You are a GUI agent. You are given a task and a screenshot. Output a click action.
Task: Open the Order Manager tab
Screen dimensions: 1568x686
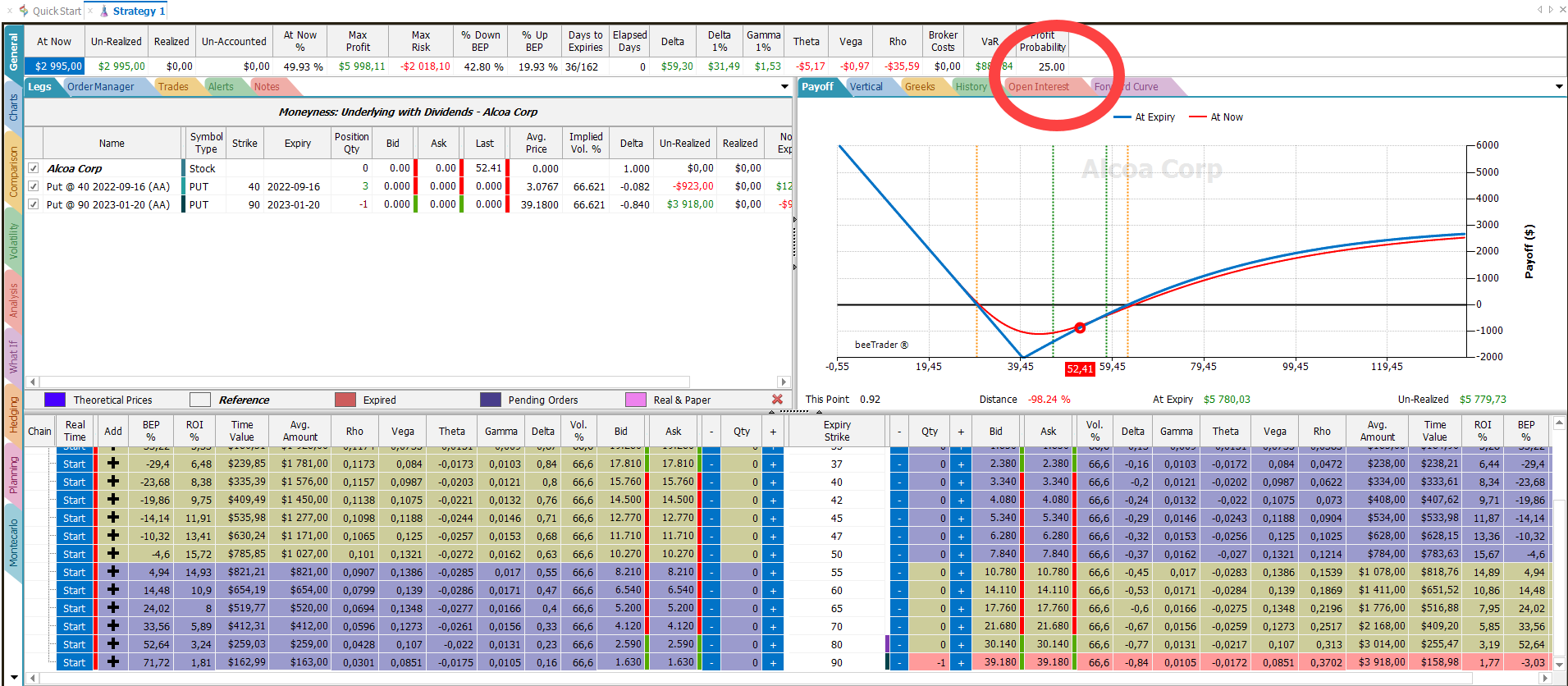pos(101,87)
